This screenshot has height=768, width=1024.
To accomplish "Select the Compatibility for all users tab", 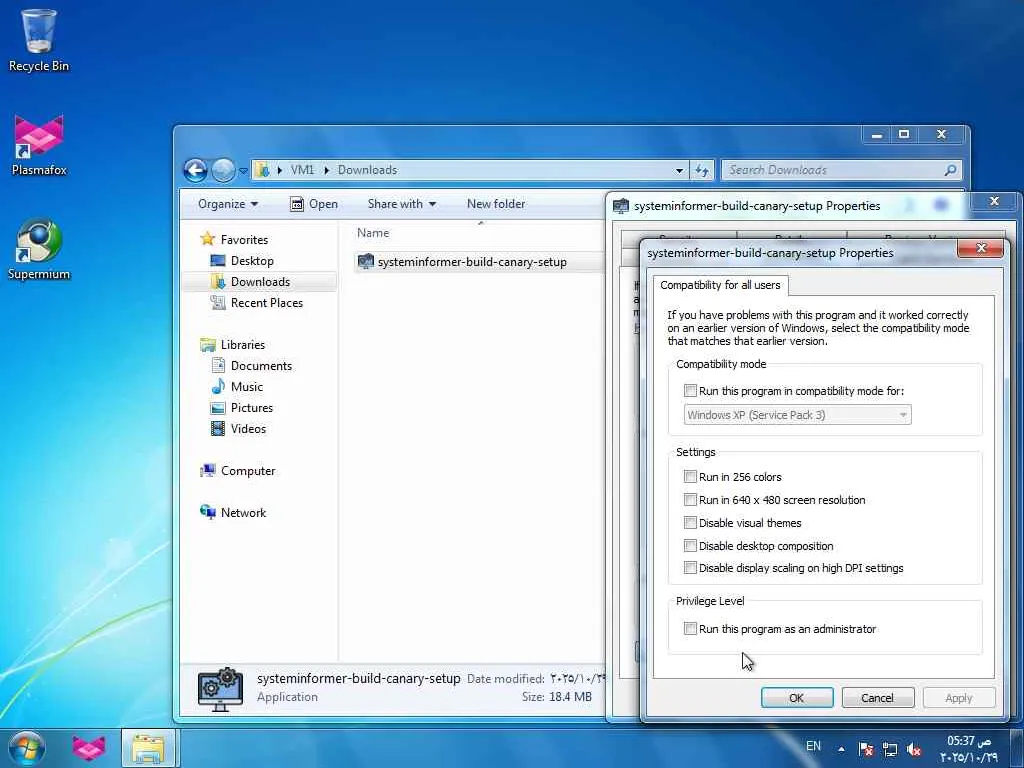I will point(720,285).
